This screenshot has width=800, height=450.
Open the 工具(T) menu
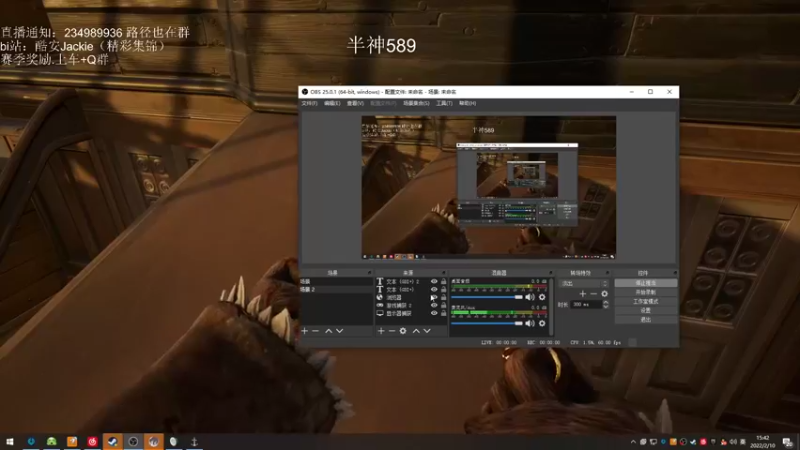pyautogui.click(x=444, y=103)
